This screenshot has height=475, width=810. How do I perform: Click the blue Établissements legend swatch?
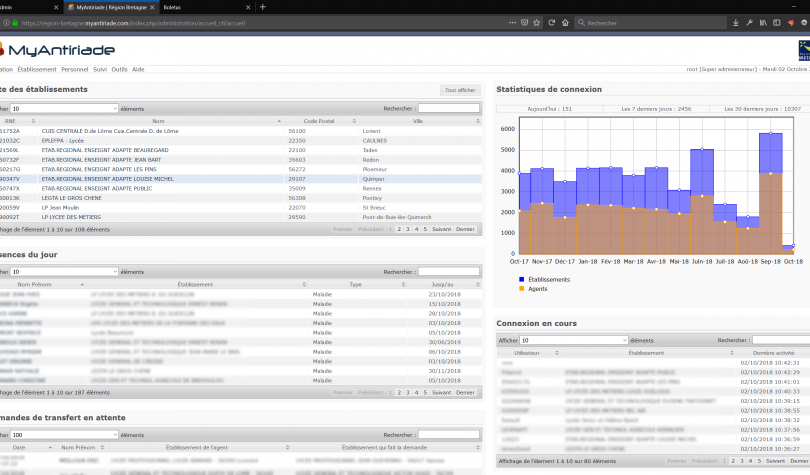521,279
